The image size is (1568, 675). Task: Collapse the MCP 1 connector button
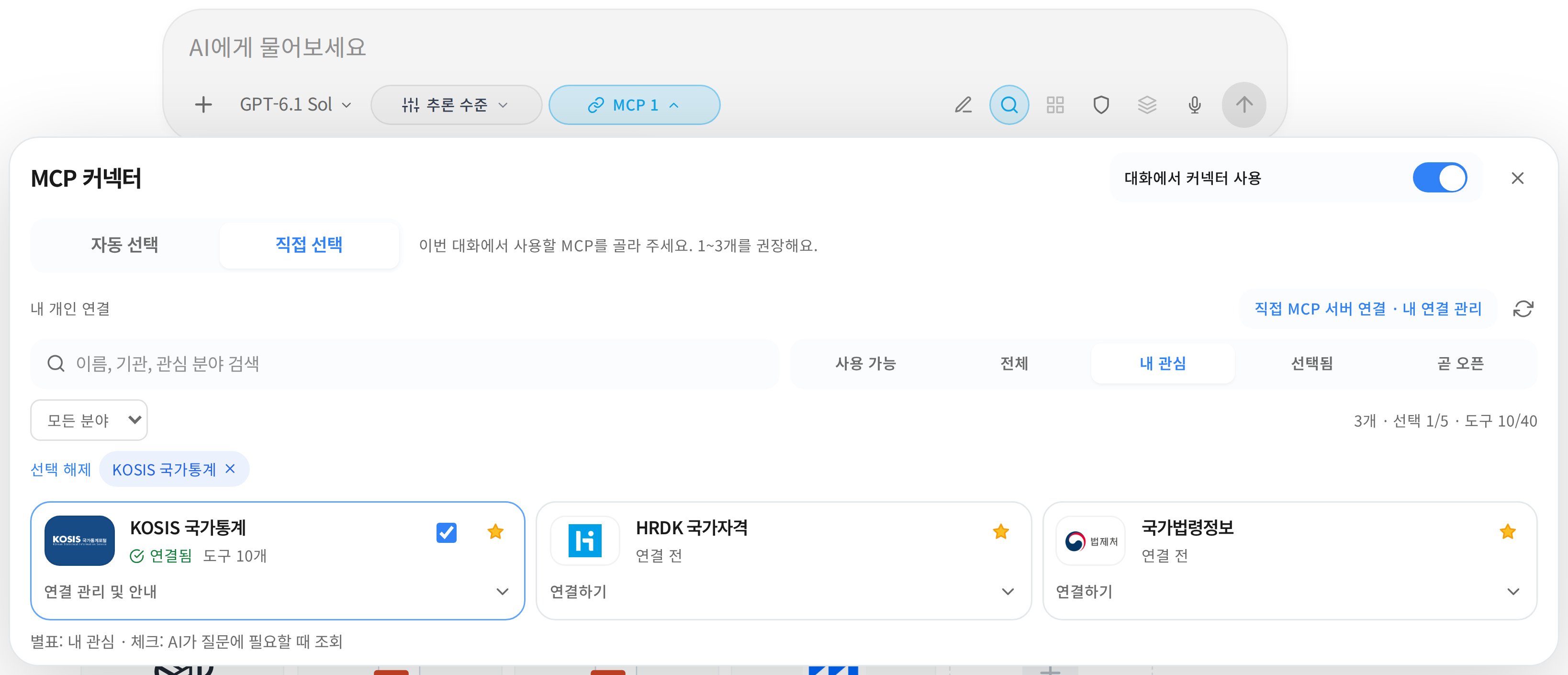tap(634, 105)
